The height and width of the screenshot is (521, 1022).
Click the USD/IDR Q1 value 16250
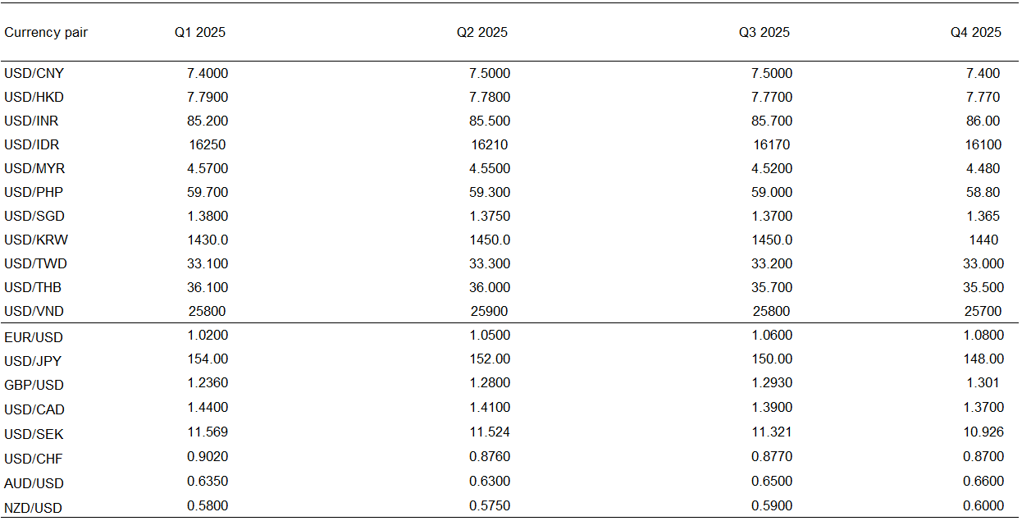coord(207,145)
